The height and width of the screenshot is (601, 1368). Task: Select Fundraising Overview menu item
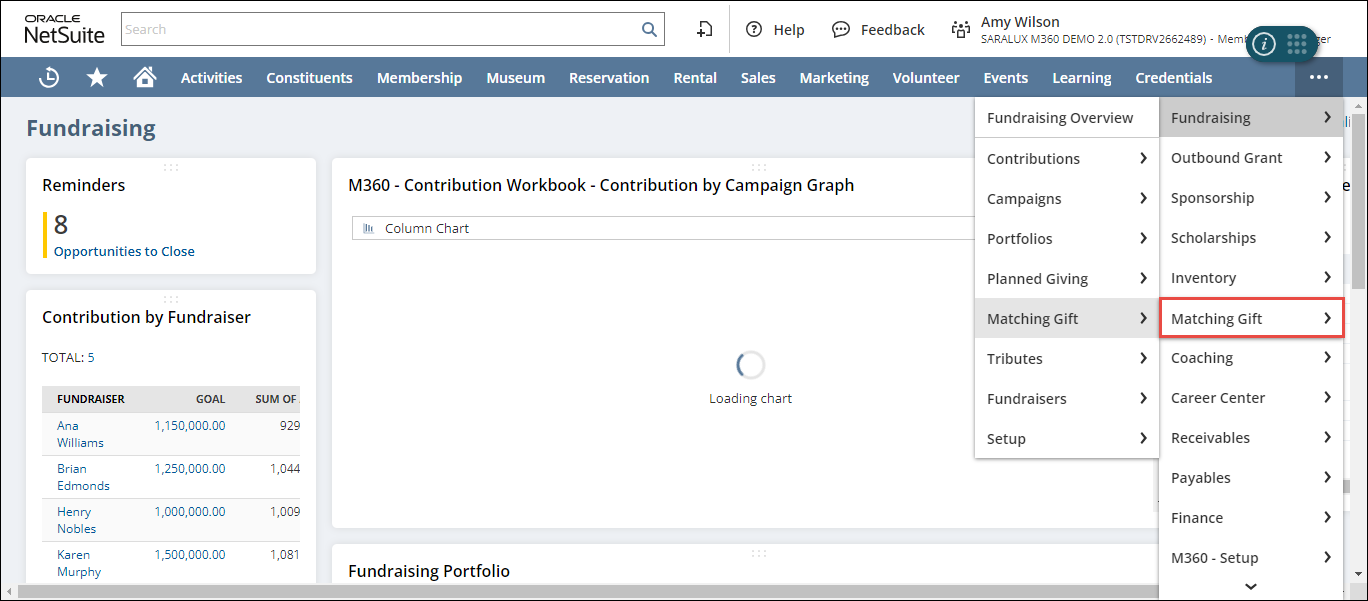point(1060,118)
